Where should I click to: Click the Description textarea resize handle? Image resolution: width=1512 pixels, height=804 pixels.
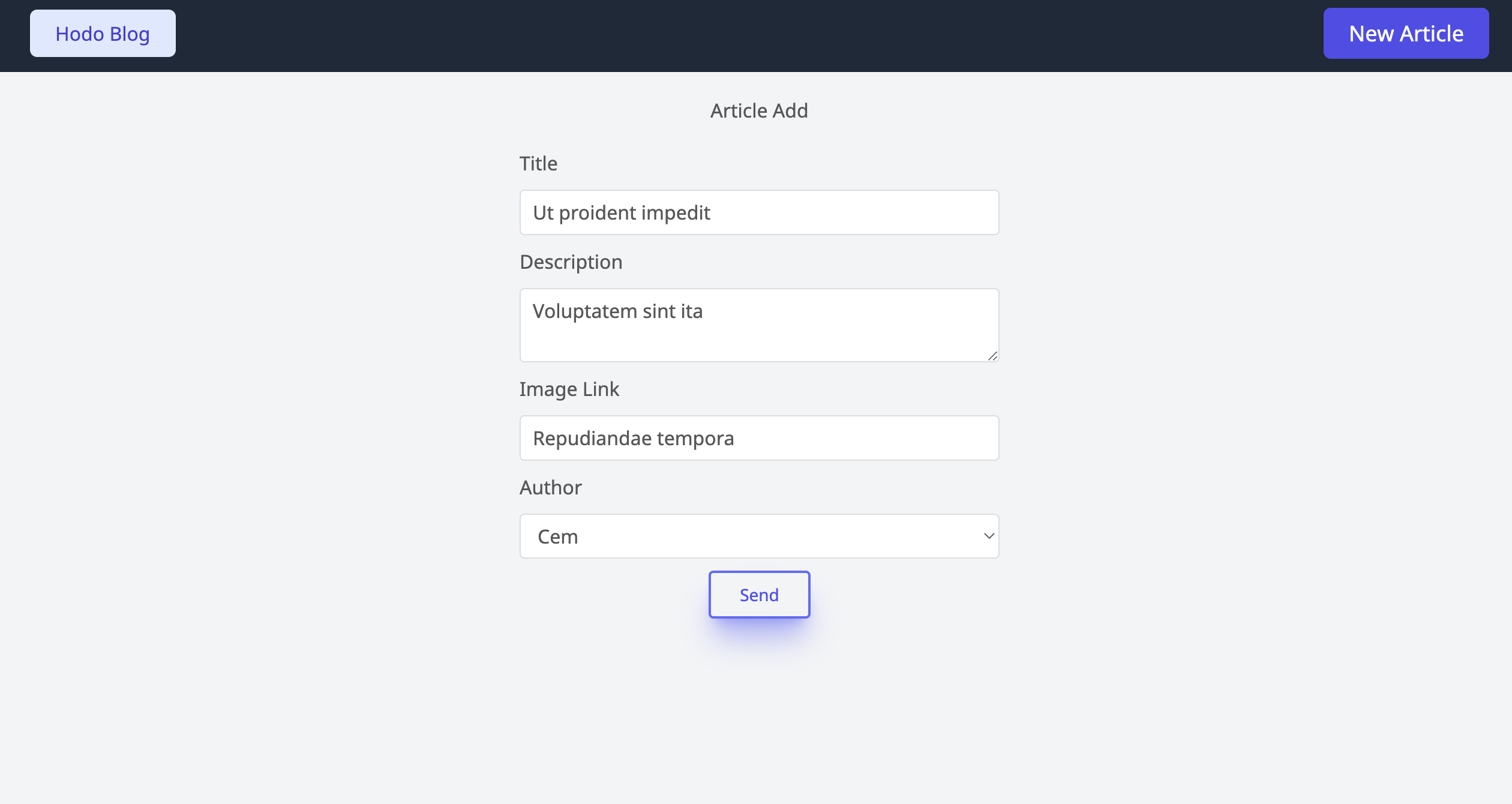(x=992, y=356)
